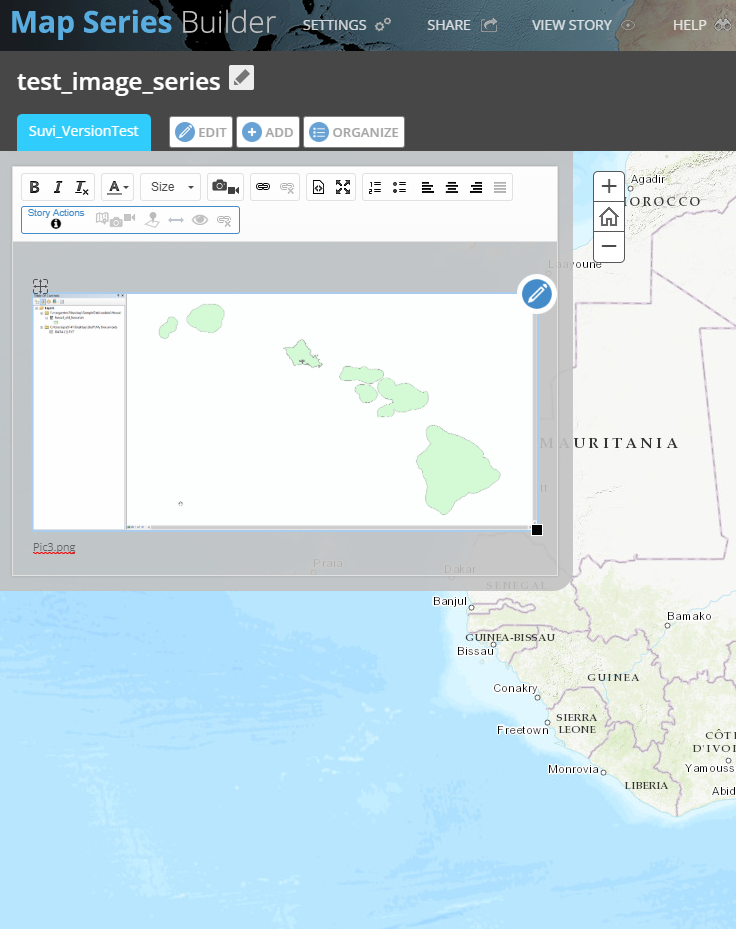Center align text
The height and width of the screenshot is (929, 736).
[452, 187]
